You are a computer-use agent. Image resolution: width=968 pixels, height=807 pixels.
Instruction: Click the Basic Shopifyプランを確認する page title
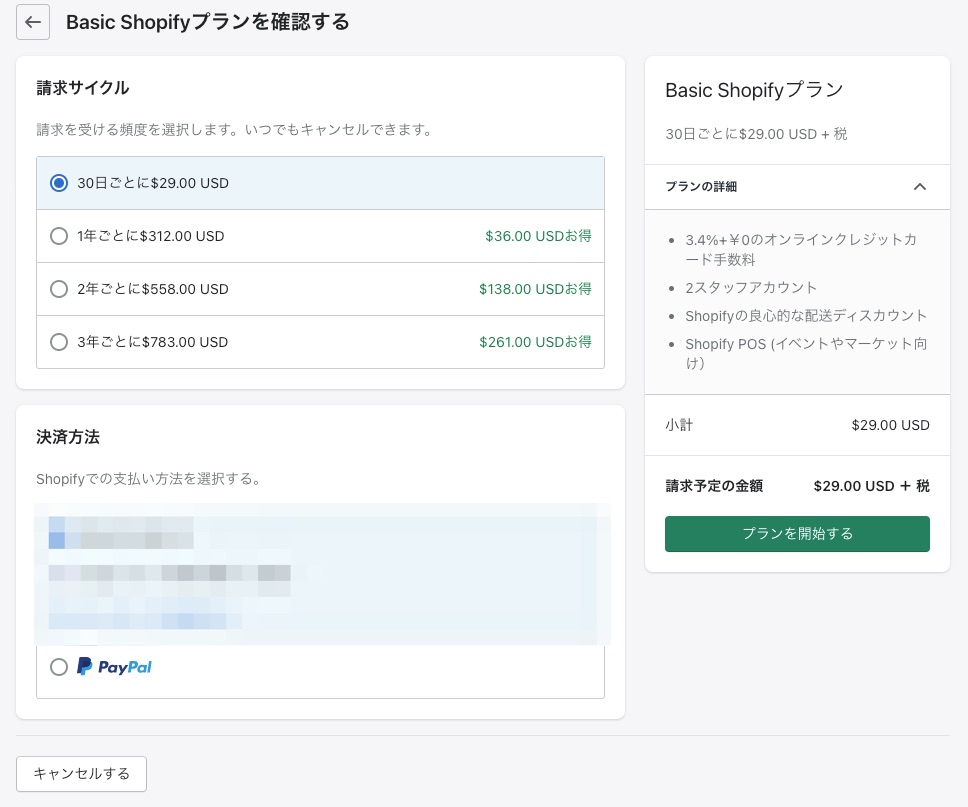(208, 22)
